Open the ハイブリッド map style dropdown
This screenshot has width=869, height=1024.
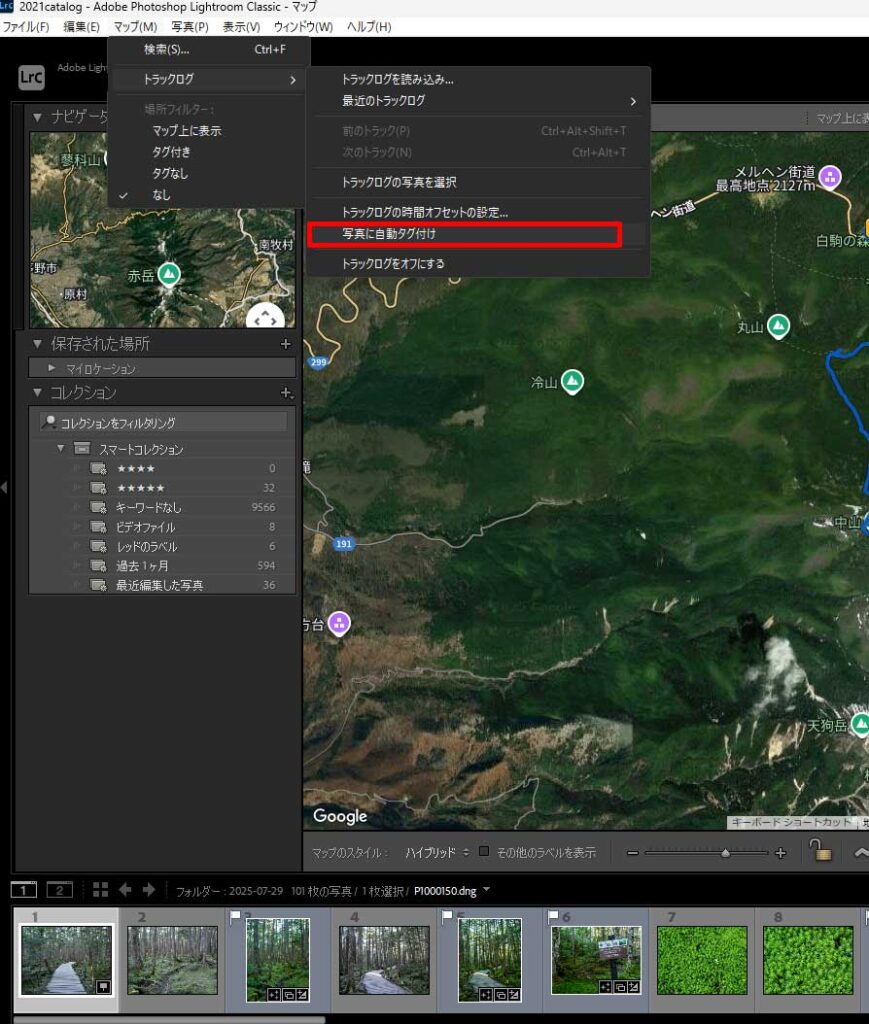437,853
